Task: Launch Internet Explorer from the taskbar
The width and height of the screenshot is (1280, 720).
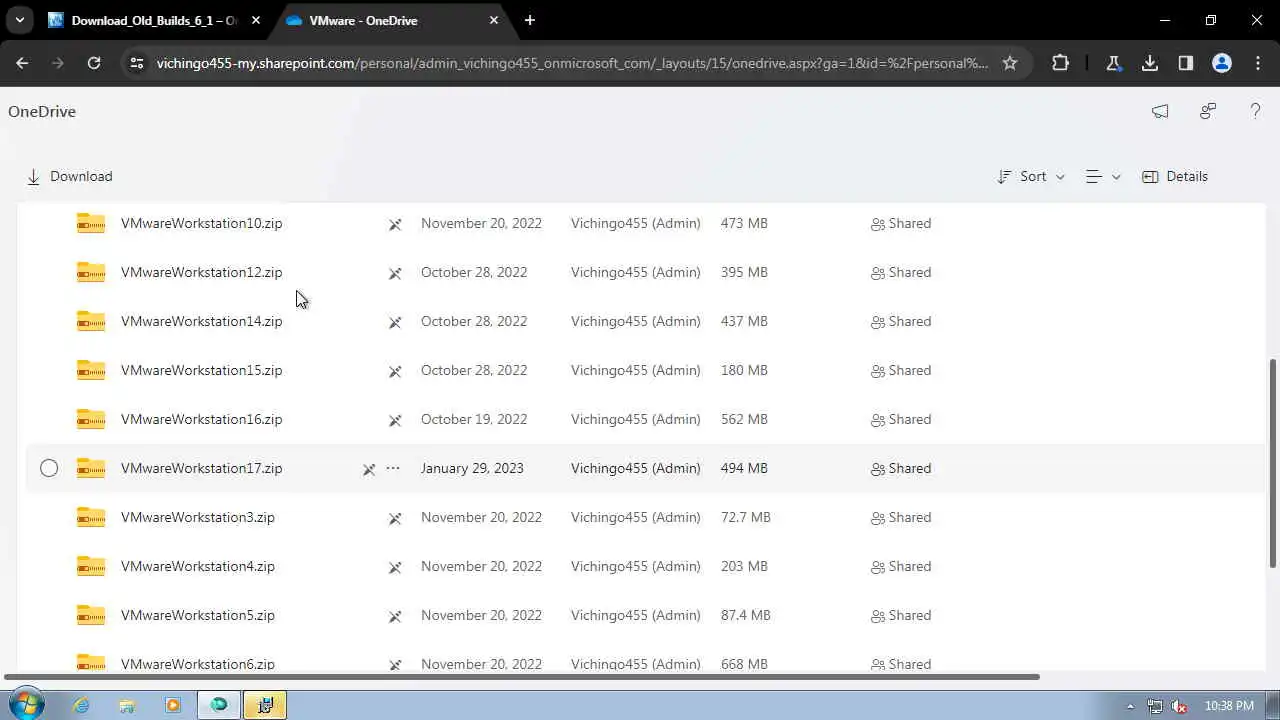Action: [81, 705]
